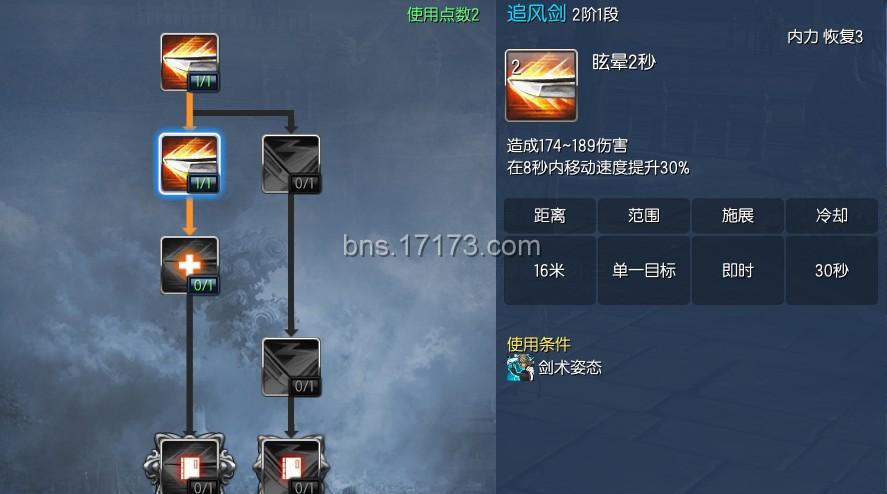
Task: Click the highlighted blue-bordered flame sword node
Action: coord(190,164)
